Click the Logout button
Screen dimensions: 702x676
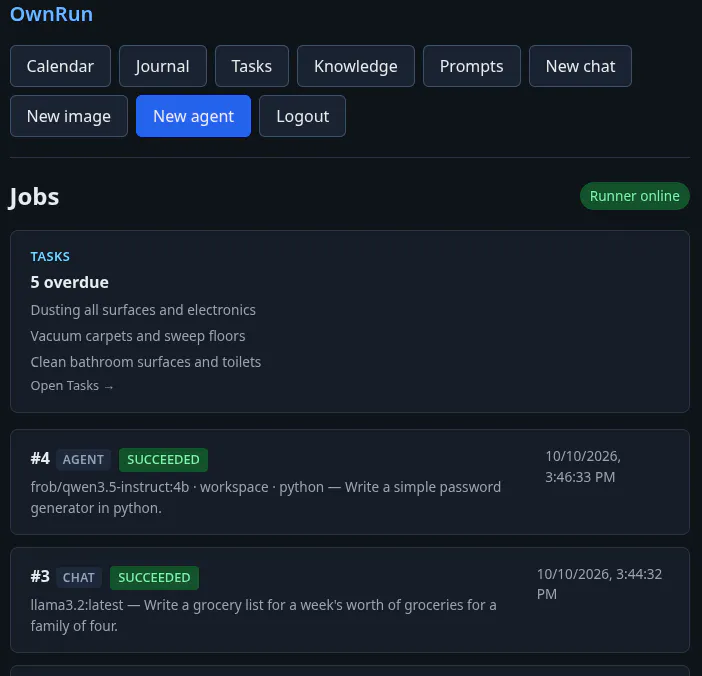[303, 116]
